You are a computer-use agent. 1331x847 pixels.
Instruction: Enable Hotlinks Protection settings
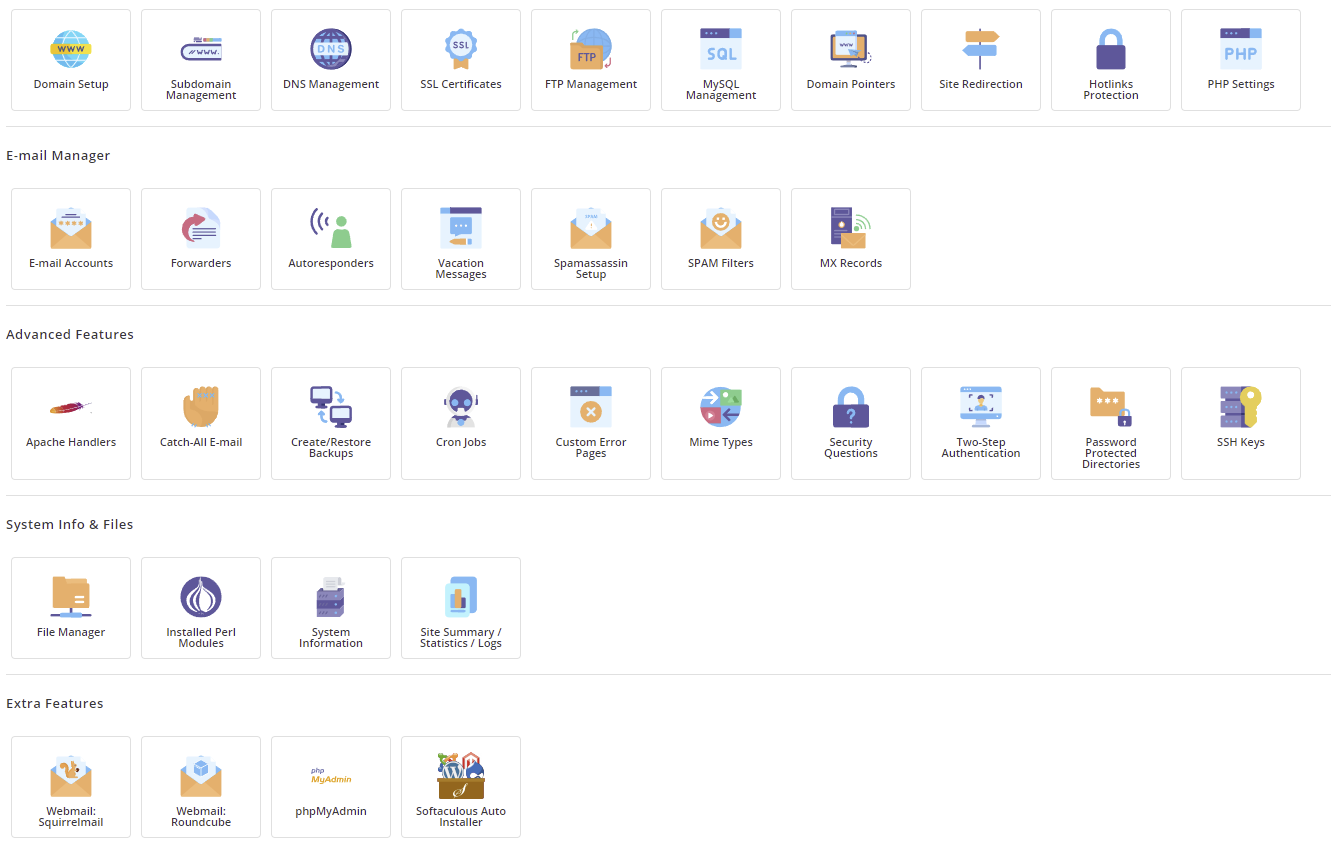(1110, 60)
